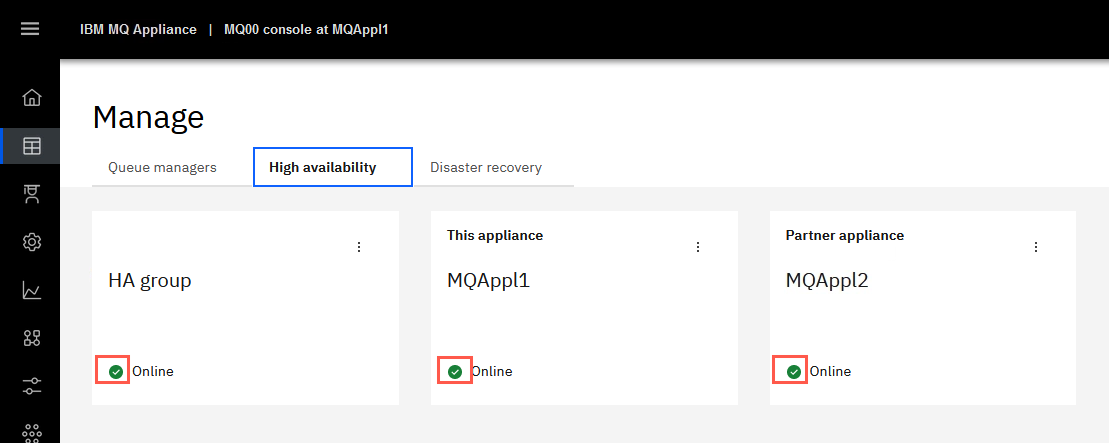Screen dimensions: 1109x443
Task: Open settings gear in sidebar
Action: (32, 242)
